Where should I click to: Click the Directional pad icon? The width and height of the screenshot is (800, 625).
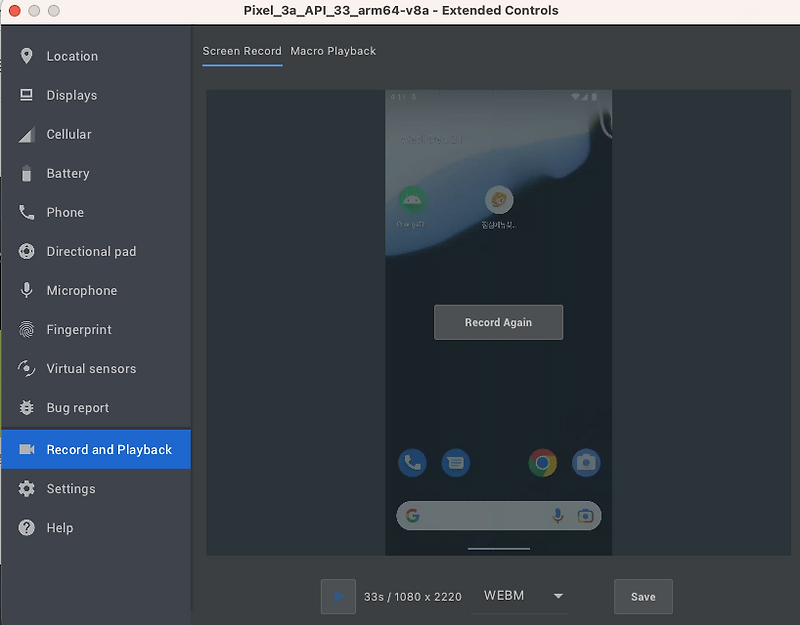(x=26, y=251)
